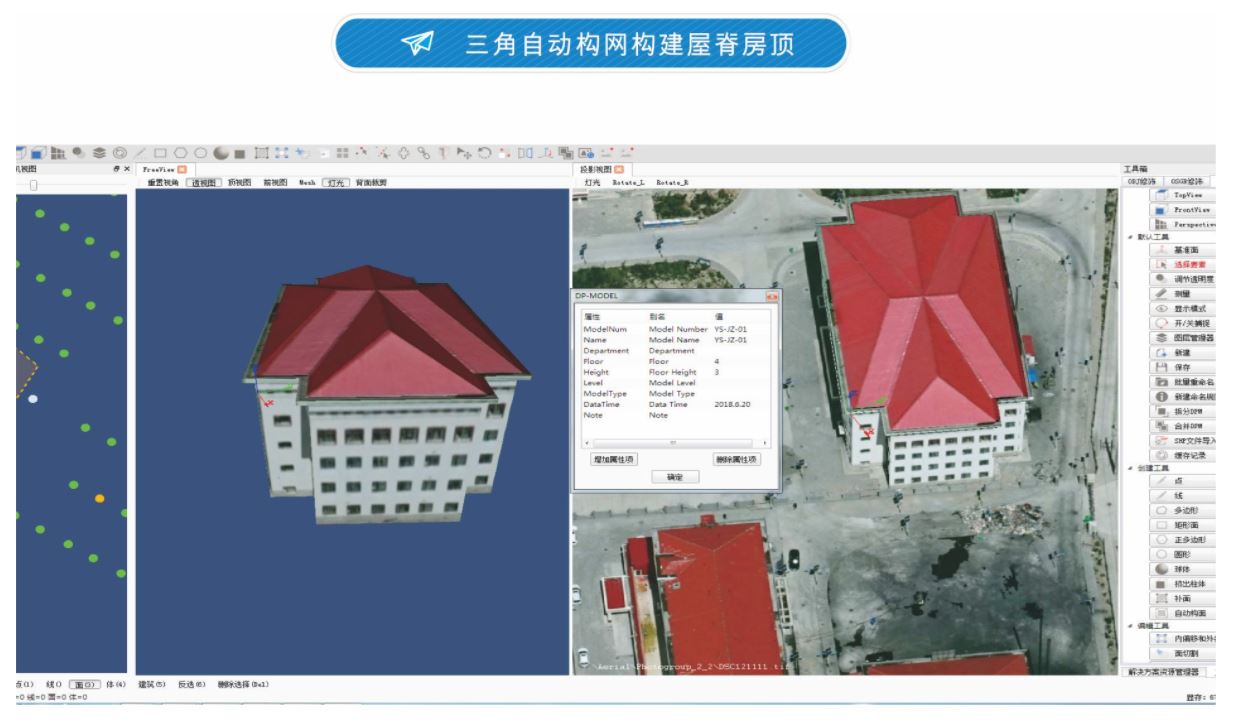Click 重置视角 to reset the view
This screenshot has width=1239, height=725.
pyautogui.click(x=164, y=183)
